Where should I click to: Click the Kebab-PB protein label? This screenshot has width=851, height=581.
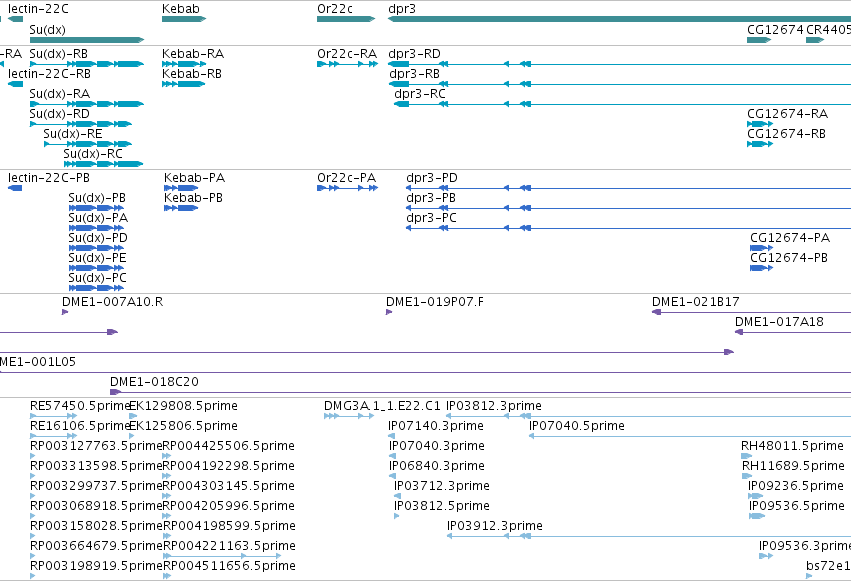[193, 198]
